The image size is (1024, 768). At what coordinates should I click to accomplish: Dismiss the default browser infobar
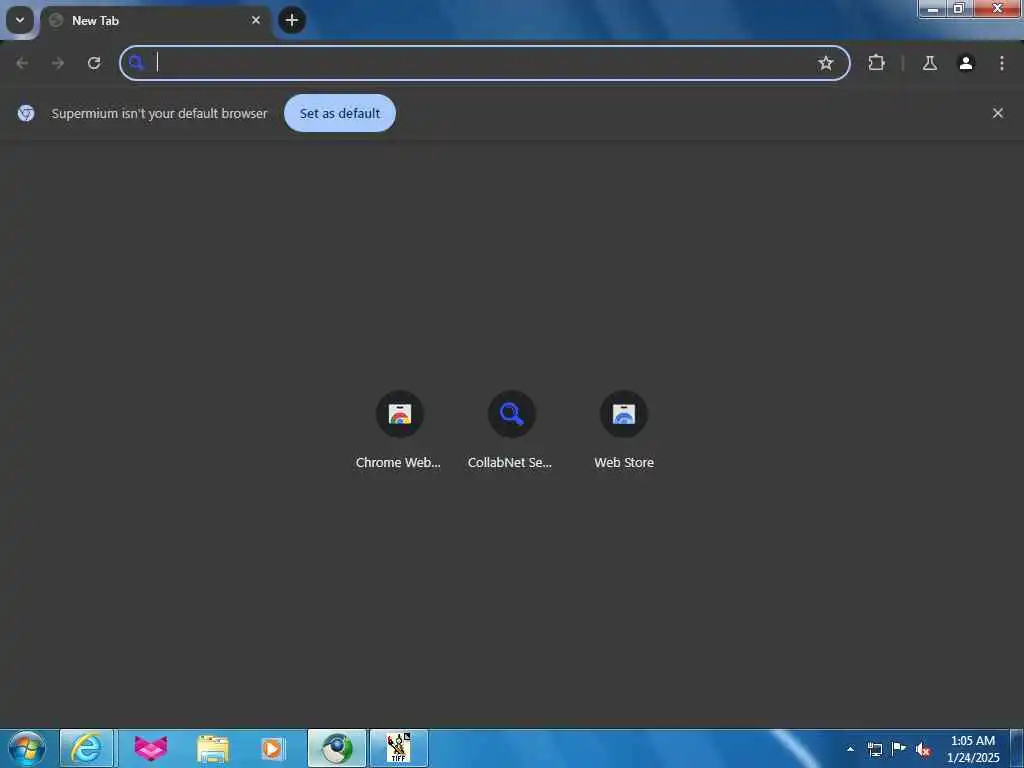[997, 113]
